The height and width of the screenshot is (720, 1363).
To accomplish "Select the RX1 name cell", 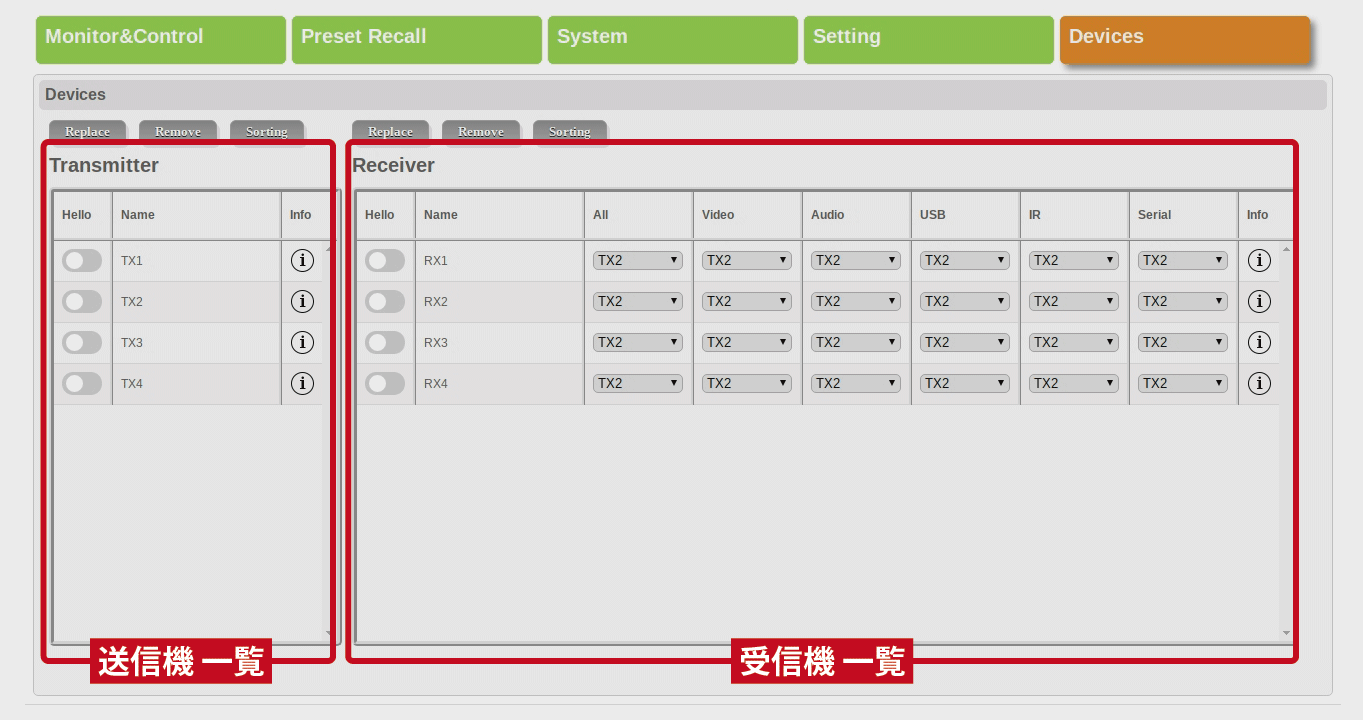I will [x=499, y=260].
